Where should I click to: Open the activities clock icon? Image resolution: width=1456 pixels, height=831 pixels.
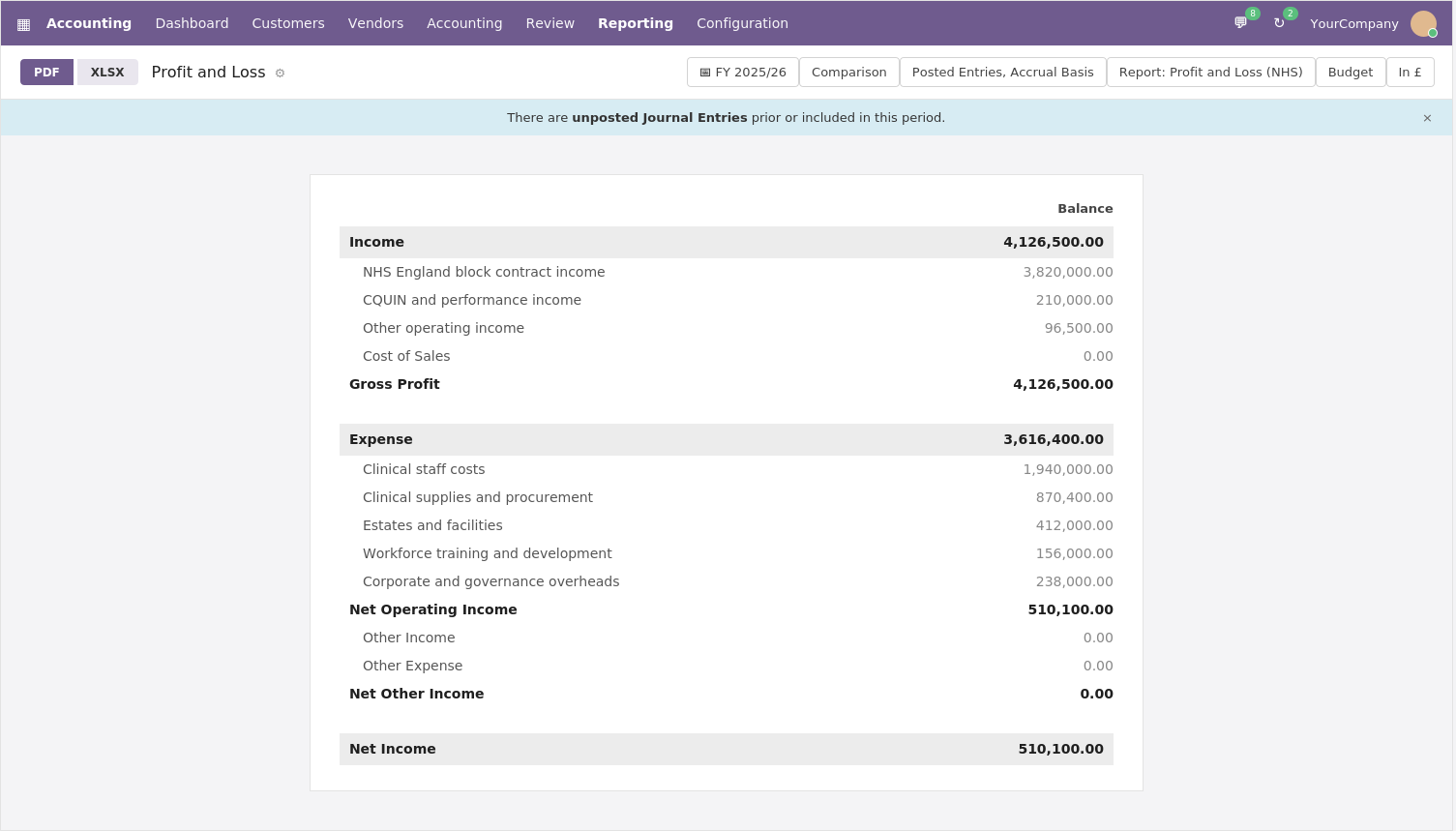pyautogui.click(x=1279, y=23)
